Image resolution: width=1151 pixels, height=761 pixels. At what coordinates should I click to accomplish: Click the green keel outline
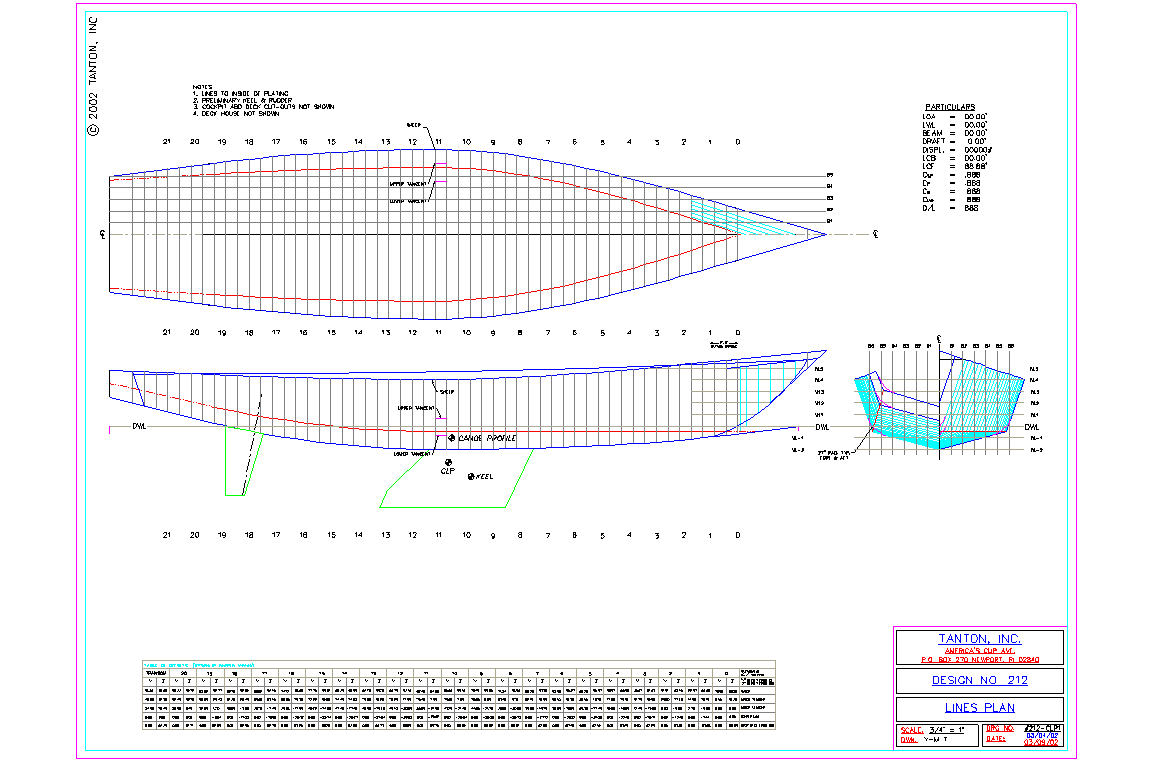click(457, 478)
